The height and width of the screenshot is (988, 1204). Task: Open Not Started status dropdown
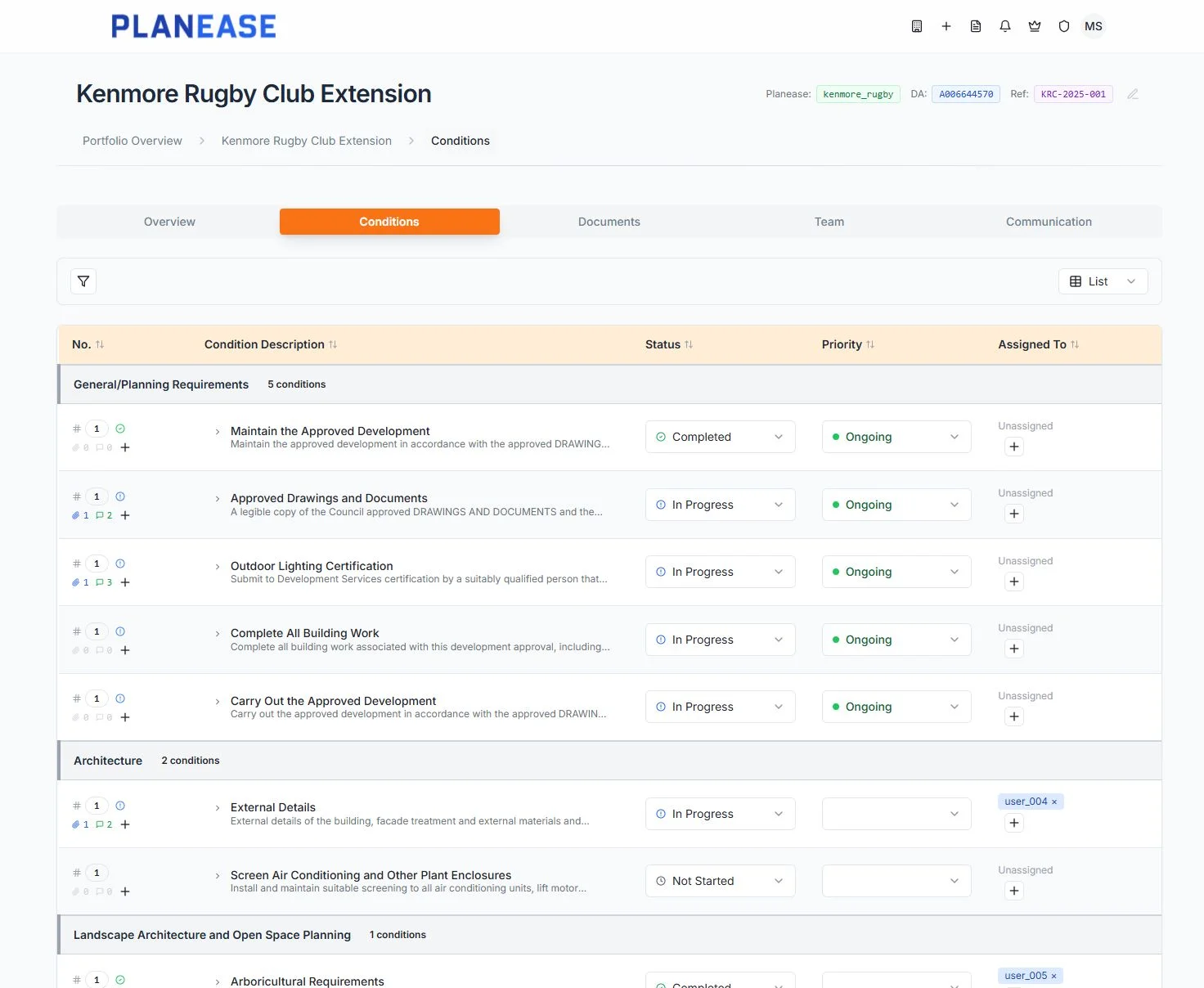[x=720, y=881]
